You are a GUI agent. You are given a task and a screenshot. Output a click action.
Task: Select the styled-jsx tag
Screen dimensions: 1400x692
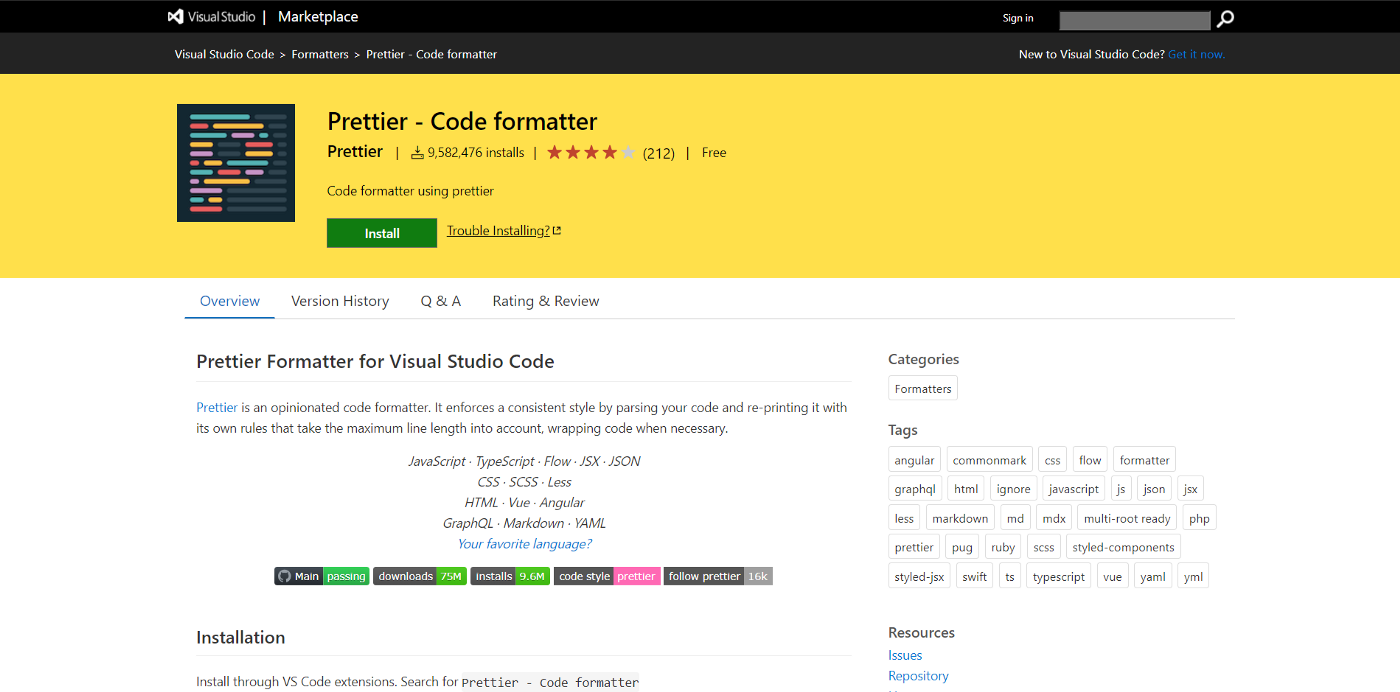[x=919, y=576]
